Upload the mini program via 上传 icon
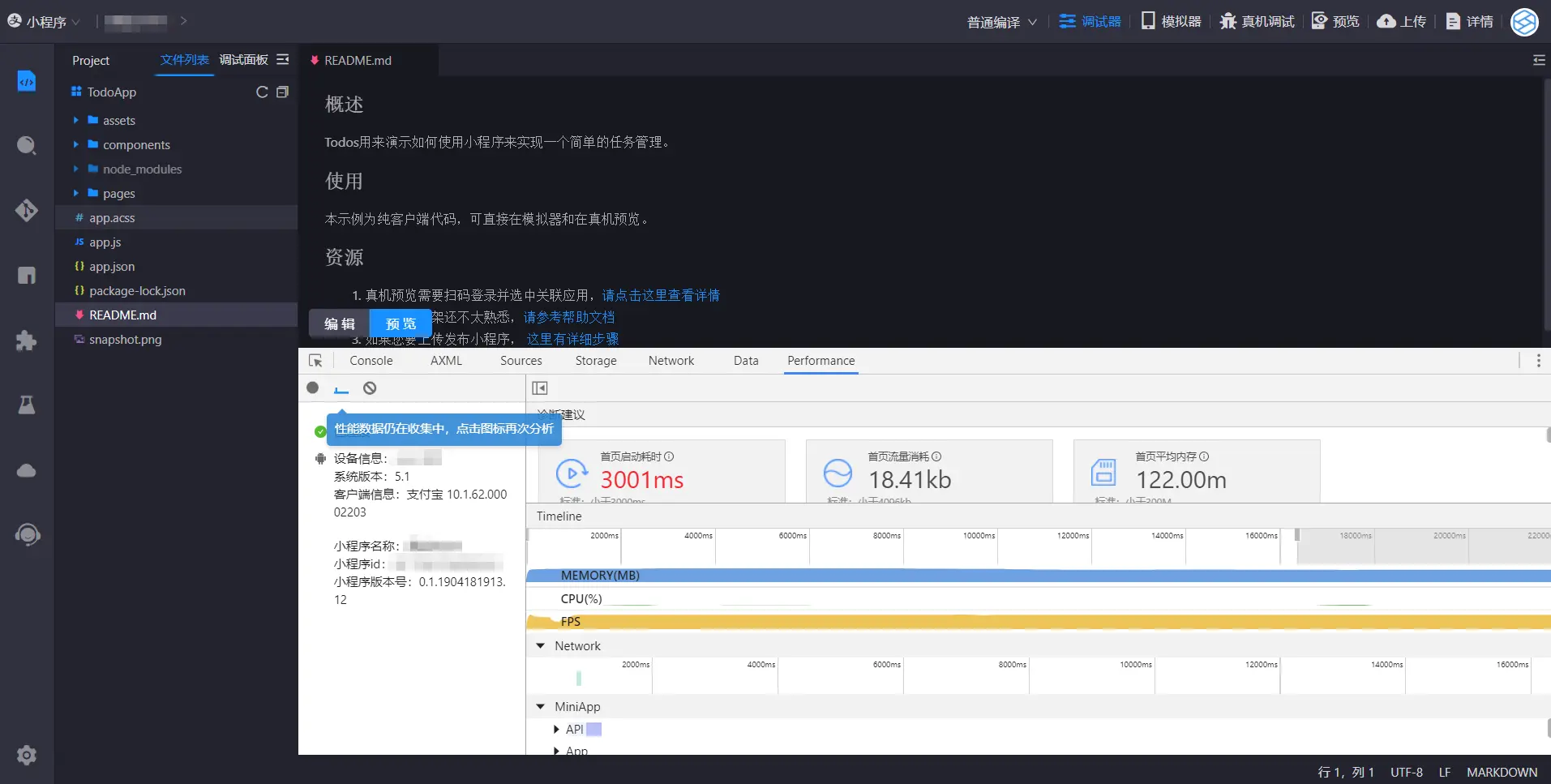The width and height of the screenshot is (1551, 784). tap(1400, 21)
